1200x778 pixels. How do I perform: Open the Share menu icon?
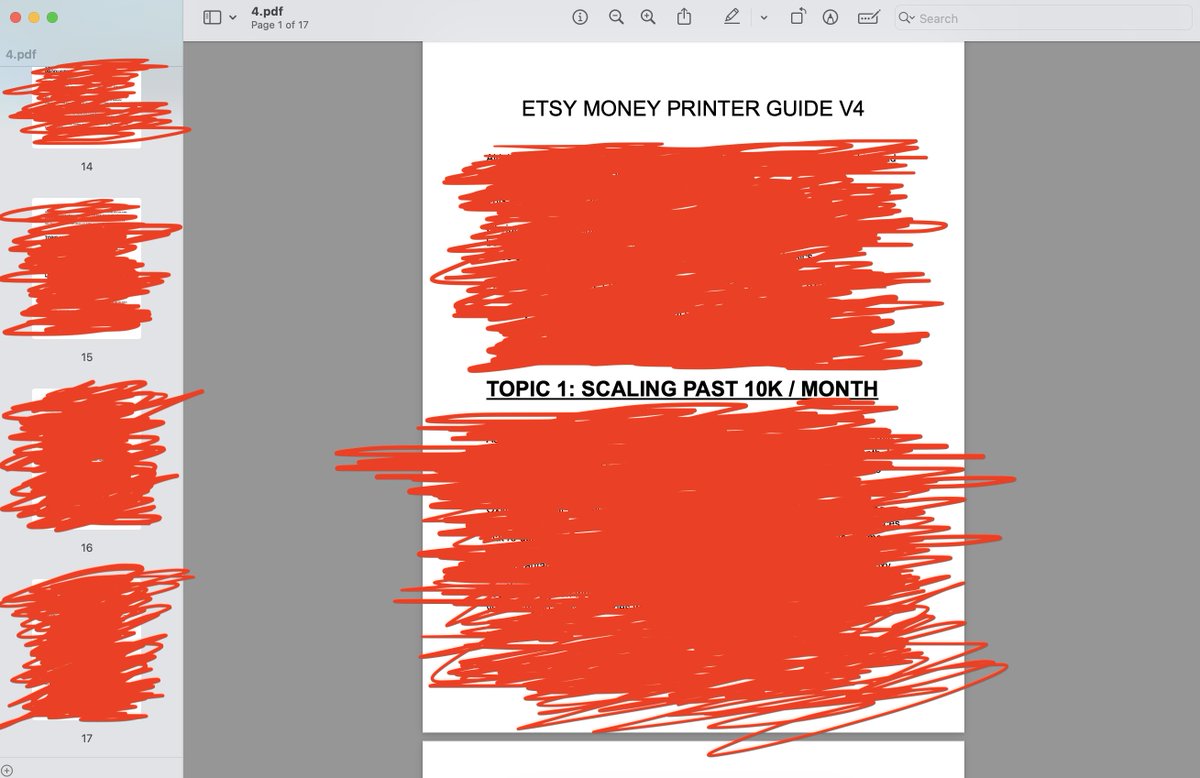(x=684, y=17)
